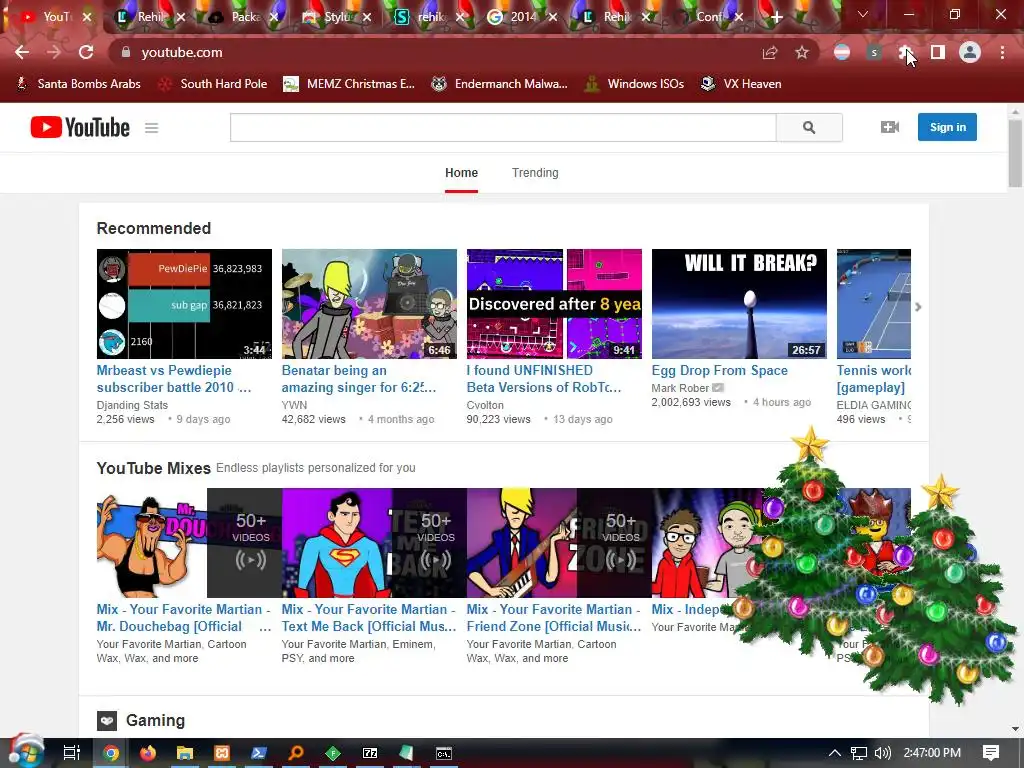Viewport: 1024px width, 768px height.
Task: Click the Sign in button
Action: tap(947, 127)
